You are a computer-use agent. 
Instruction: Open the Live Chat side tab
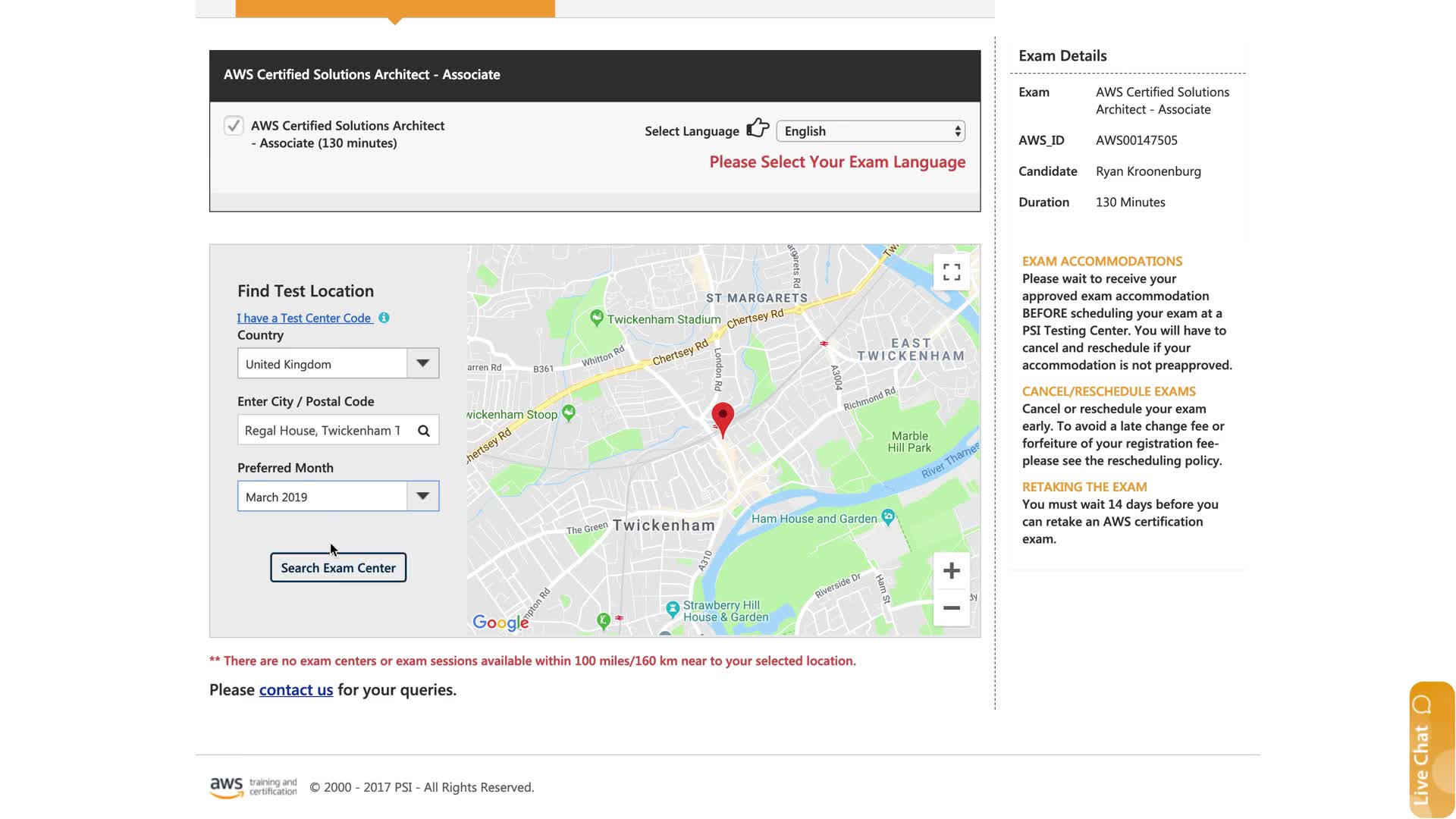(1431, 749)
